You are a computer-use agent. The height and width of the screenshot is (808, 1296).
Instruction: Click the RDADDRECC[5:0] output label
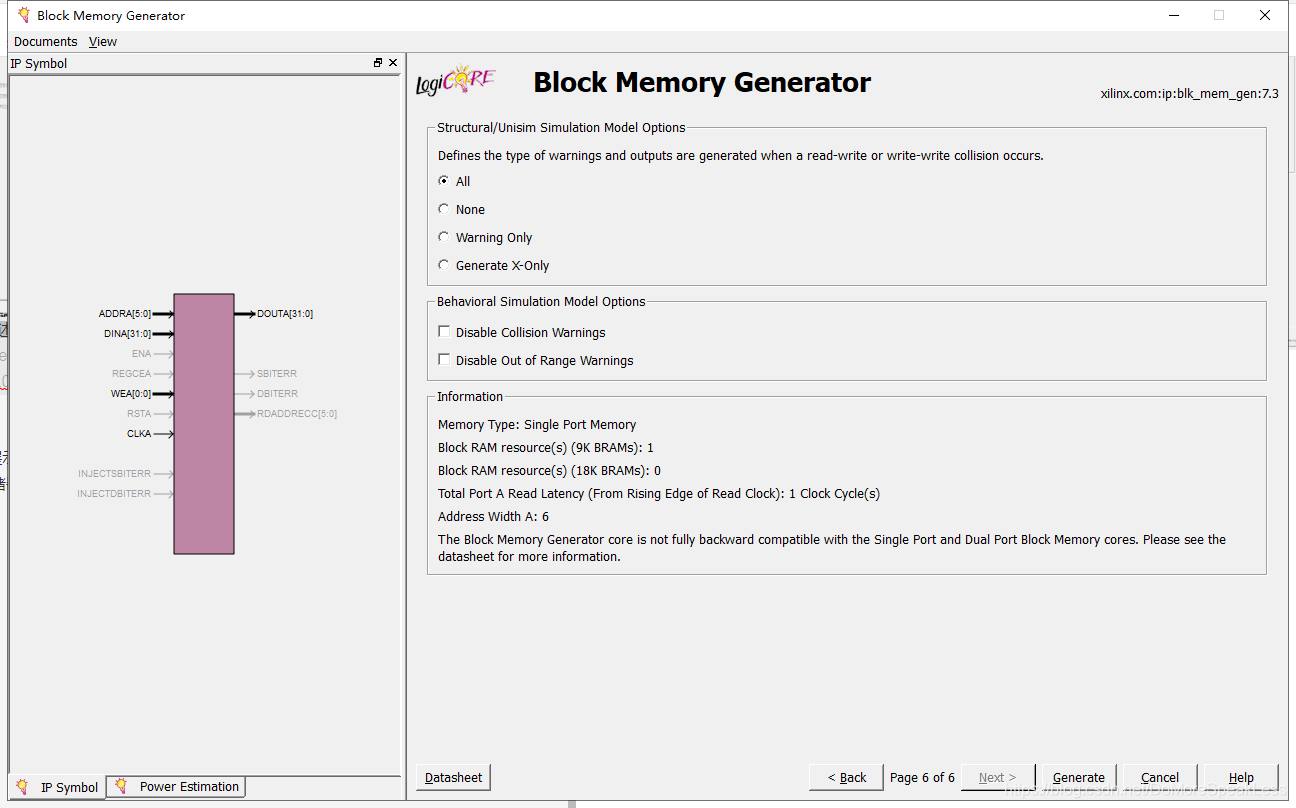(297, 414)
